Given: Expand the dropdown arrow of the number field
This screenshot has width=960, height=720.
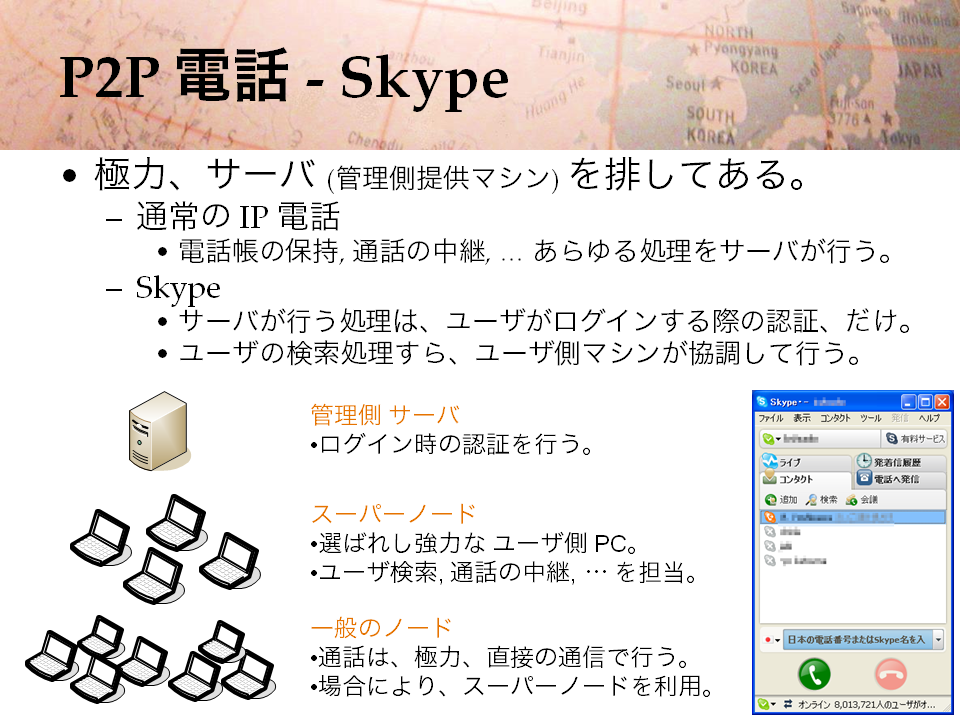Looking at the screenshot, I should [x=939, y=640].
